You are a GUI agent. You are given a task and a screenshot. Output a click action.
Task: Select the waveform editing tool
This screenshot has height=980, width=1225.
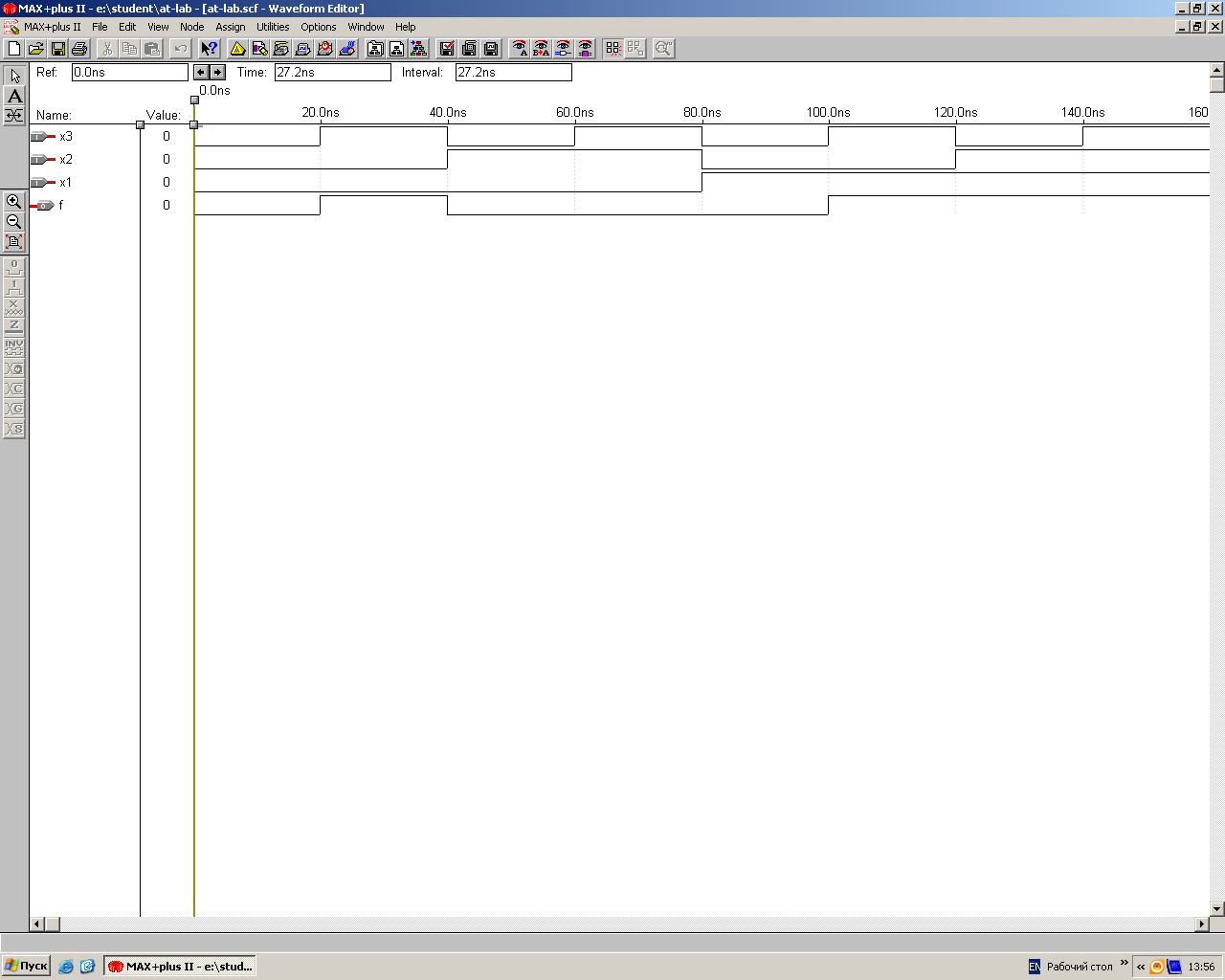pyautogui.click(x=14, y=116)
